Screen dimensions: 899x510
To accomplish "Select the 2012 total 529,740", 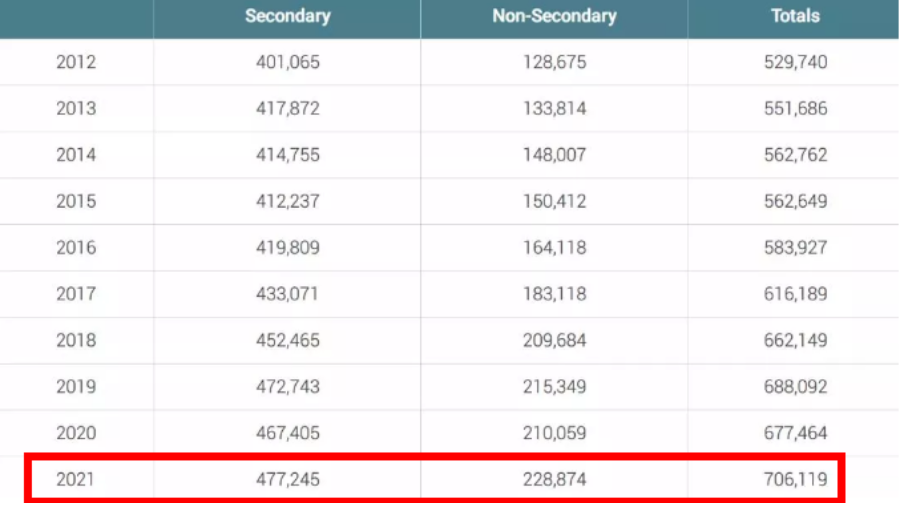I will coord(795,62).
